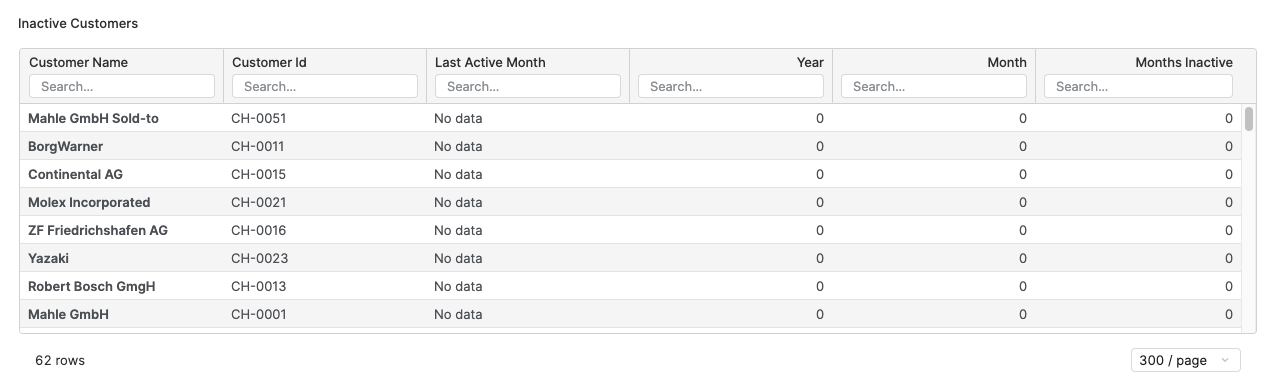Click Month value in Robert Bosch GmgH row

[x=1023, y=286]
